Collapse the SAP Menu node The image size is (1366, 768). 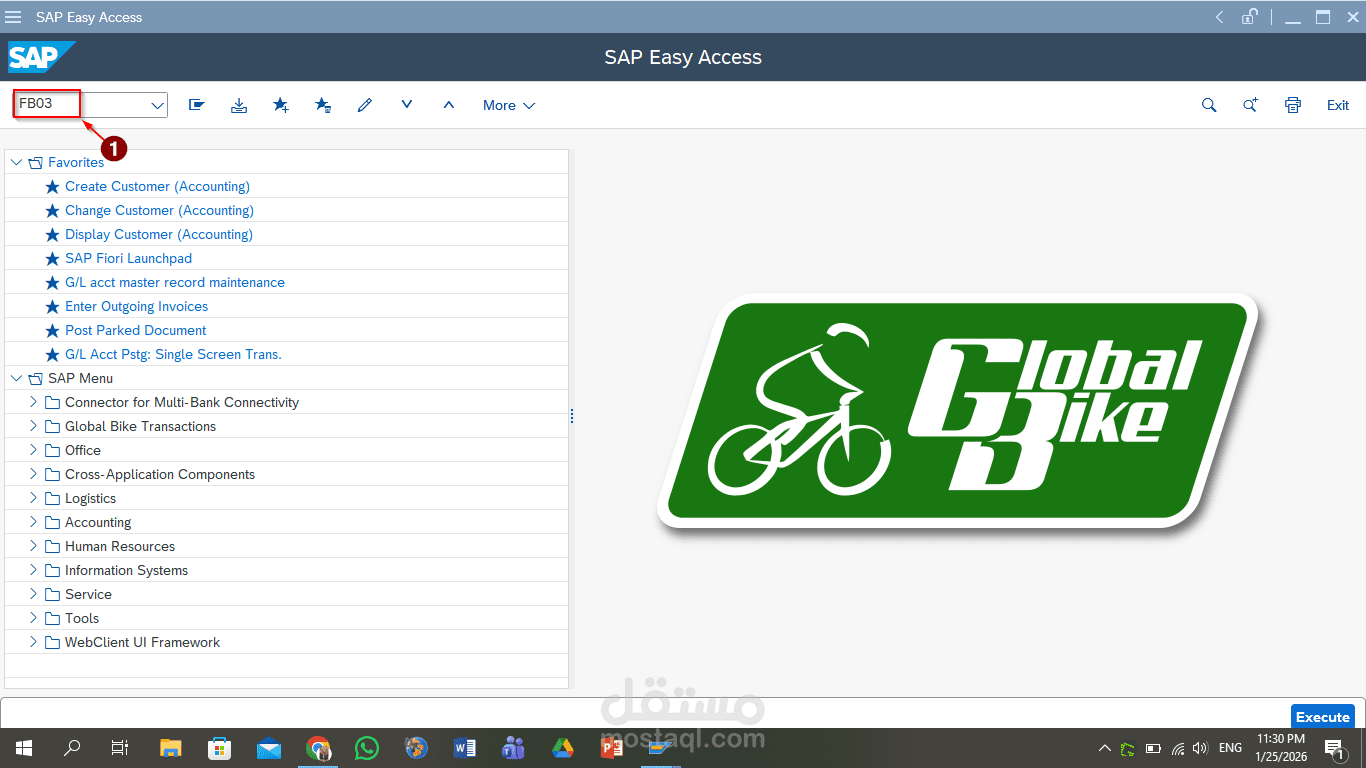click(16, 378)
